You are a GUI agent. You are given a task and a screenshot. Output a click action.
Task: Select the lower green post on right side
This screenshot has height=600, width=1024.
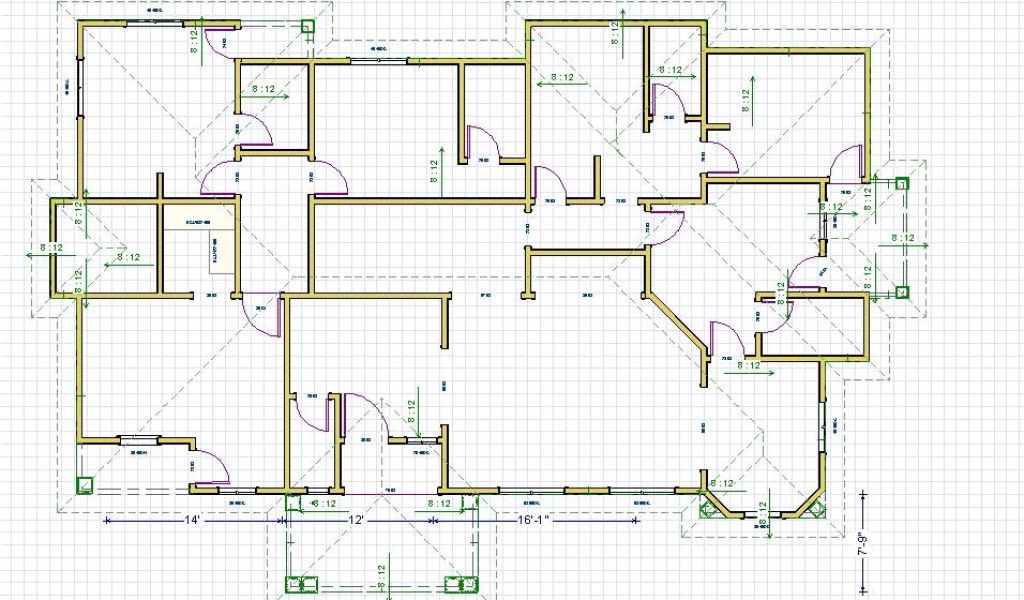click(x=901, y=292)
